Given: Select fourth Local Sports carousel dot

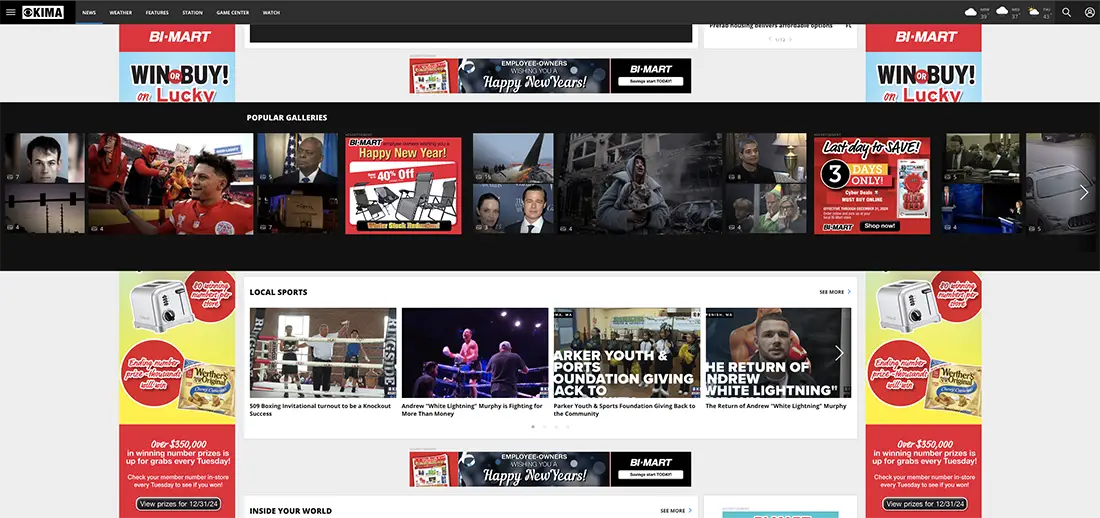Looking at the screenshot, I should [568, 427].
